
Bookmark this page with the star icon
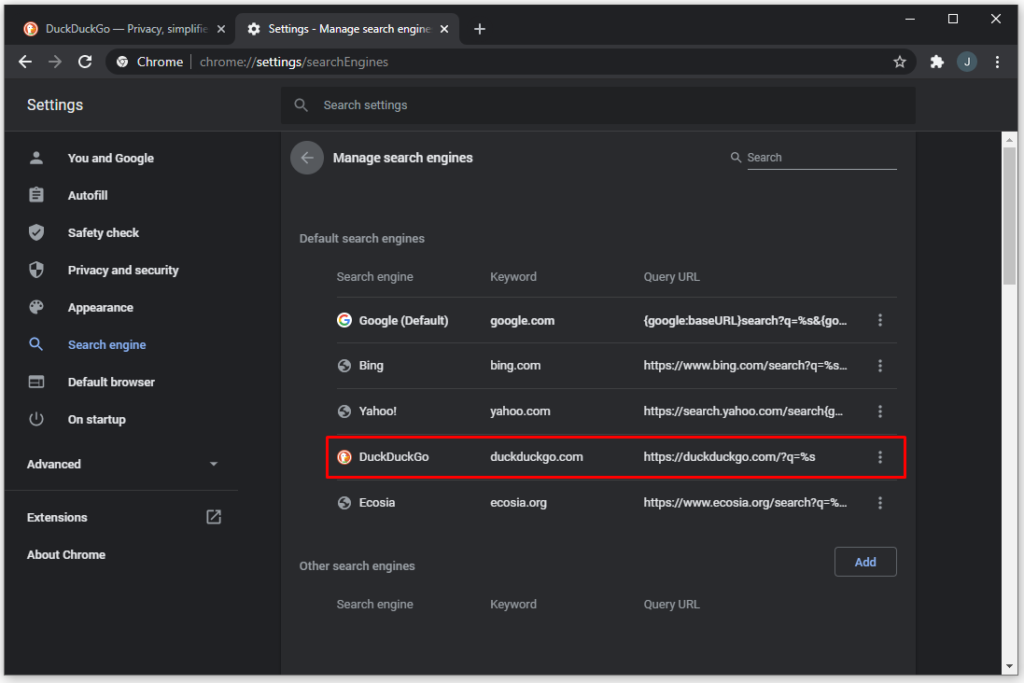pos(899,61)
